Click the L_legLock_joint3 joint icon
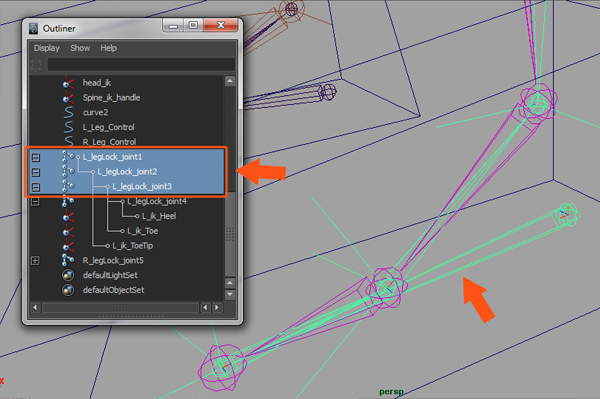The image size is (600, 399). pos(68,187)
